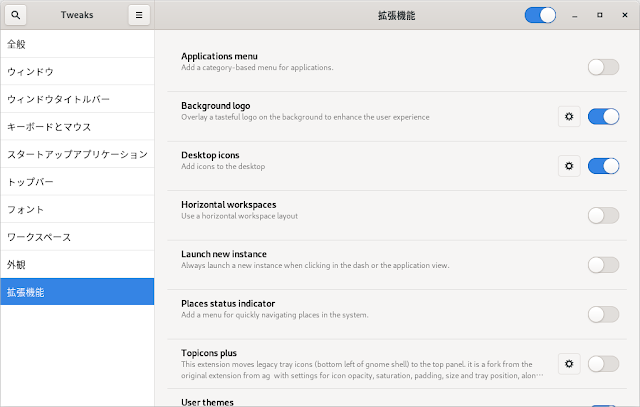
Task: Open キーボードとマウス section
Action: coord(77,127)
